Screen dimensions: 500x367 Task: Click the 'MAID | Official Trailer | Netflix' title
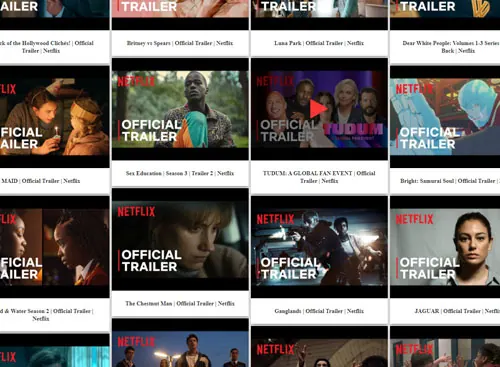coord(41,181)
